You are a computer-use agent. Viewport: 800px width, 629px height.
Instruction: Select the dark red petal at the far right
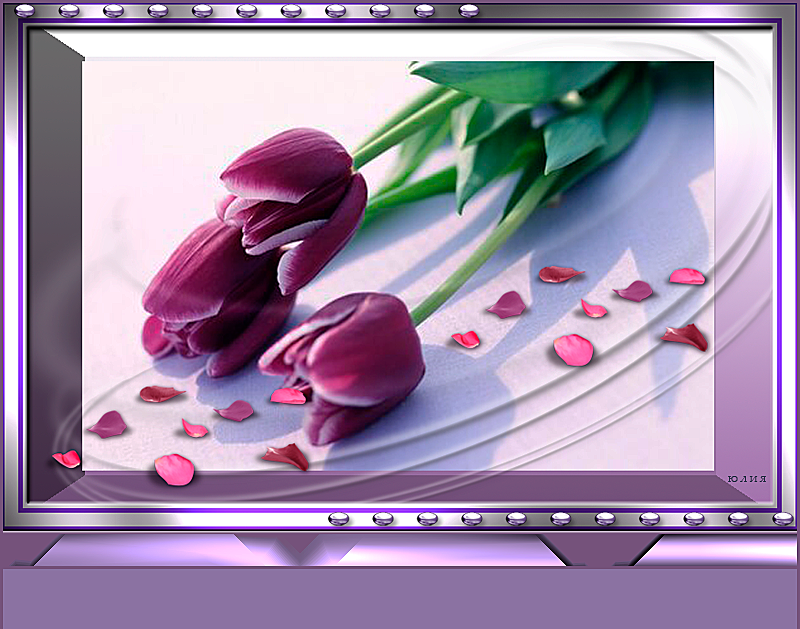[x=685, y=336]
